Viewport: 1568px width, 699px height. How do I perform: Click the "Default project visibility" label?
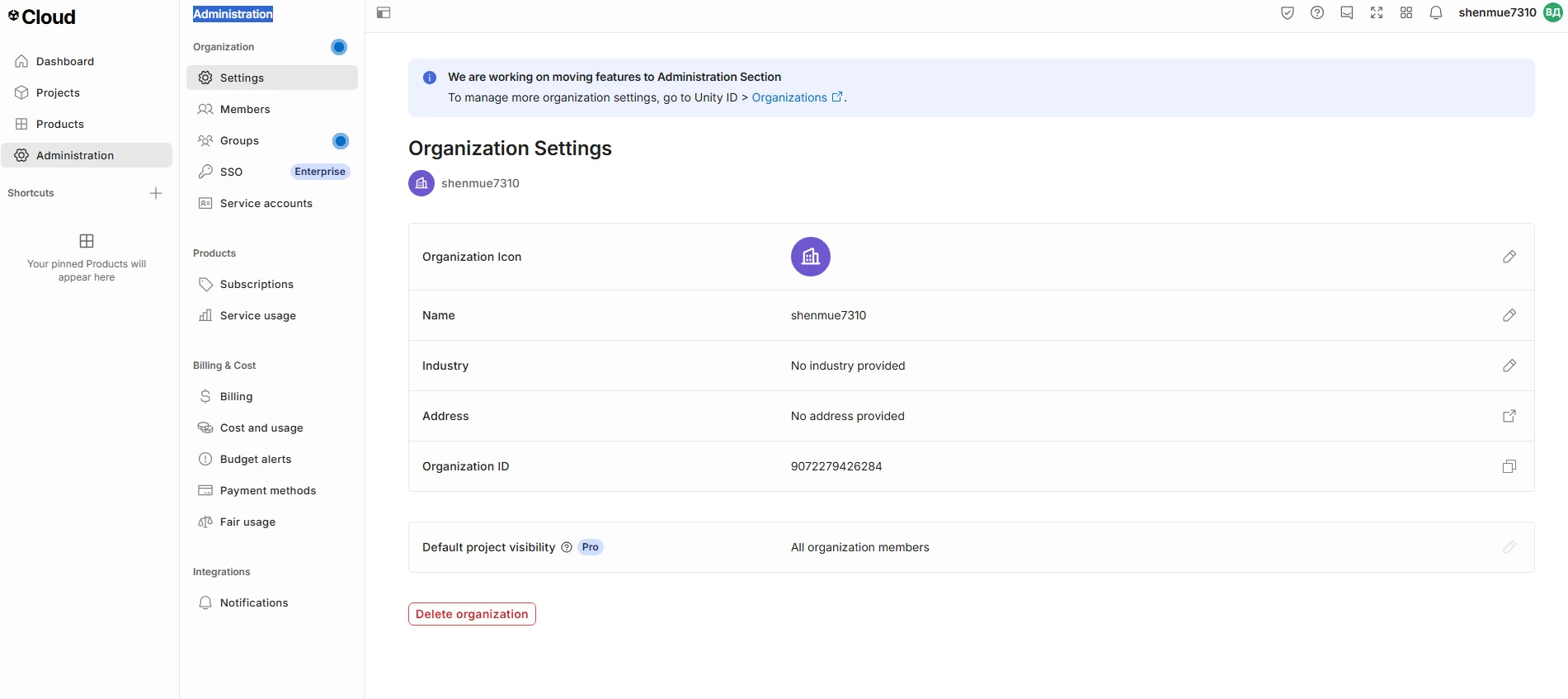click(x=489, y=547)
